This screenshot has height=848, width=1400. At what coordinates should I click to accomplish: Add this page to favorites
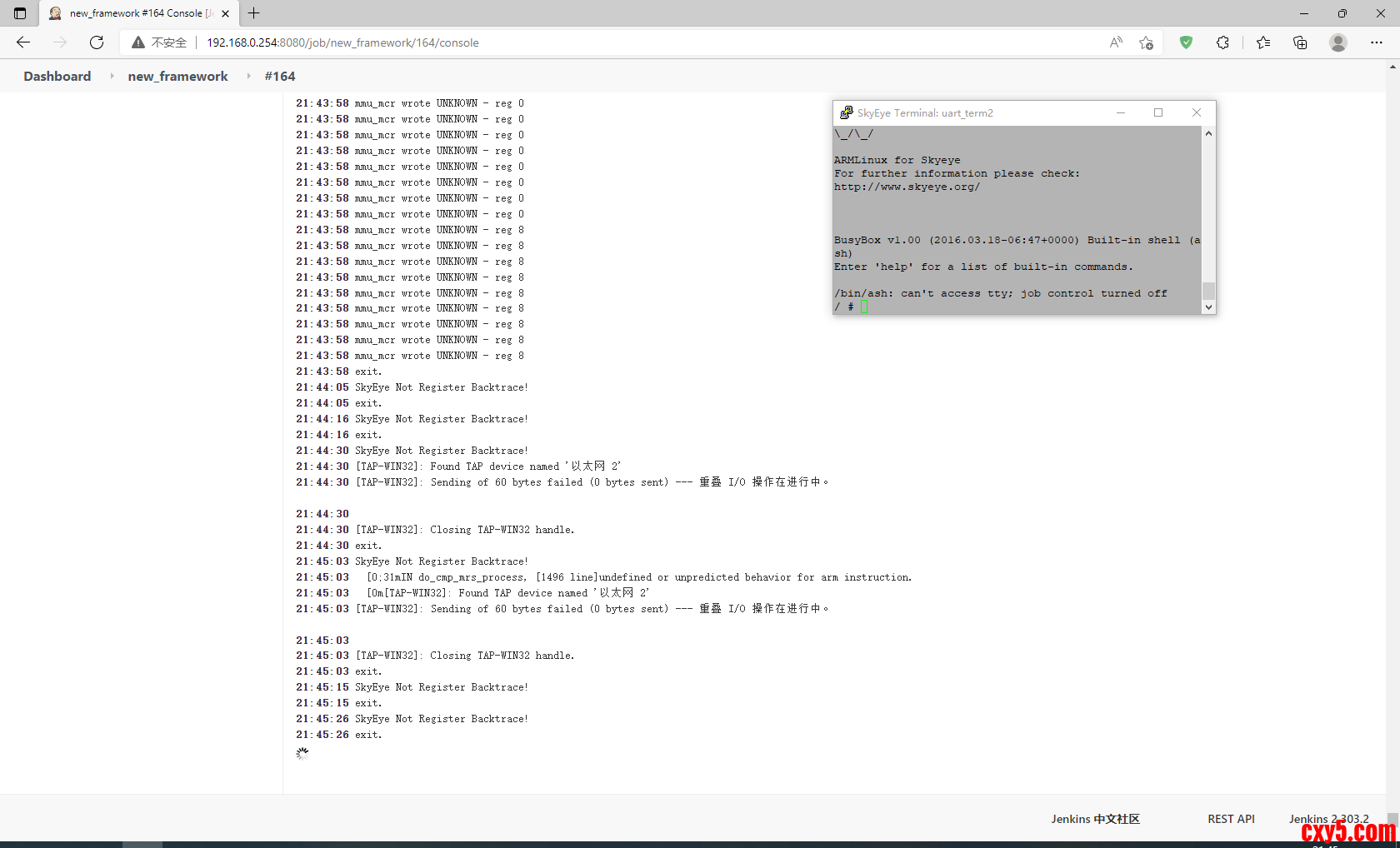pos(1147,42)
